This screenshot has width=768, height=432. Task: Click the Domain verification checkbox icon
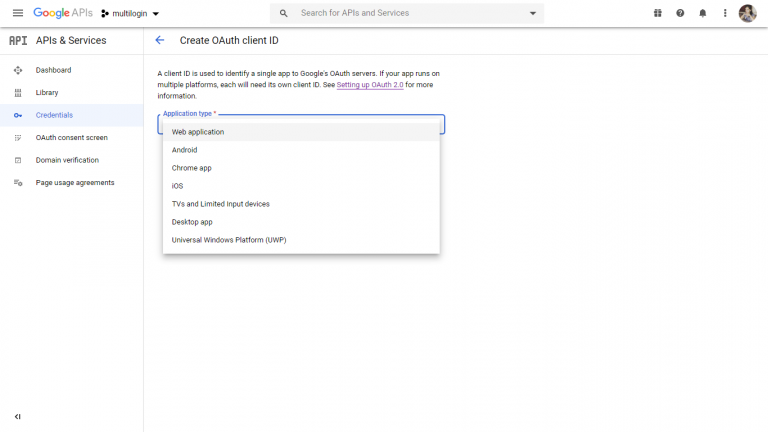pyautogui.click(x=18, y=160)
